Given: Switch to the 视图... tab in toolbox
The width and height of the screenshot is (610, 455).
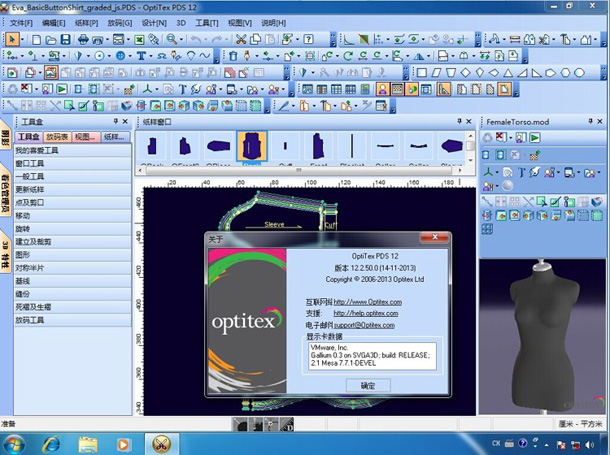Looking at the screenshot, I should coord(86,136).
